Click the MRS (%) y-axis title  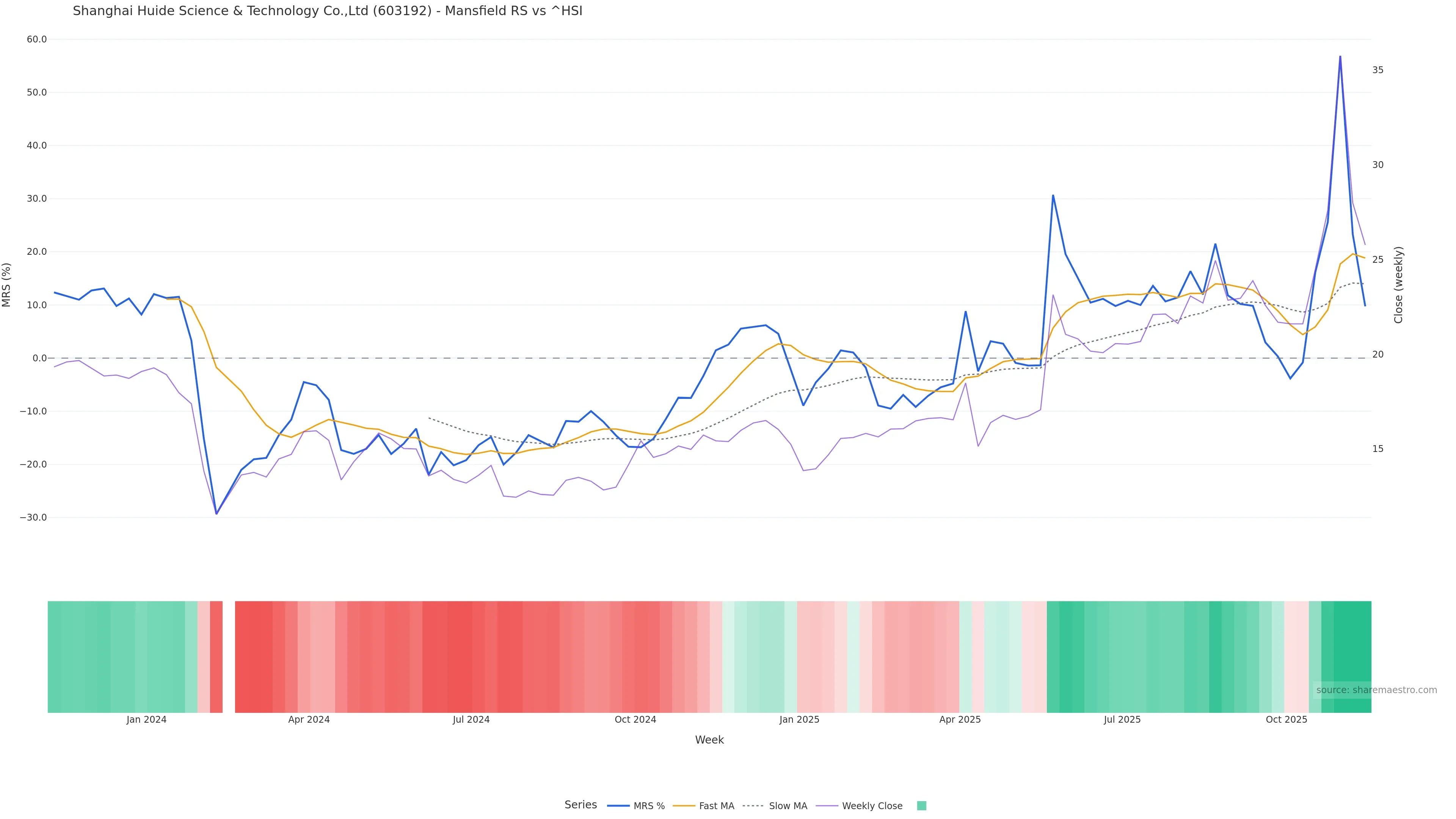(7, 284)
